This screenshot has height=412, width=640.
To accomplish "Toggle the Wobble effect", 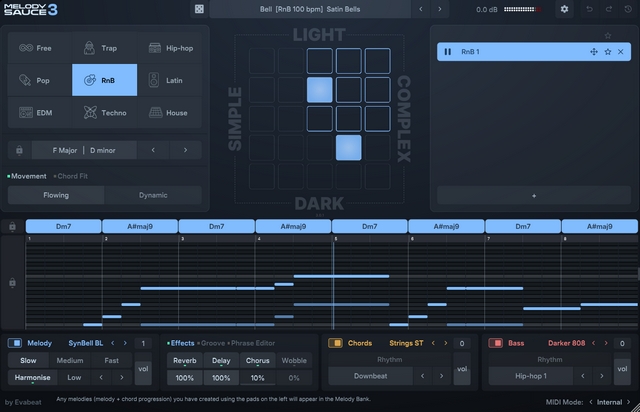I will [x=294, y=361].
